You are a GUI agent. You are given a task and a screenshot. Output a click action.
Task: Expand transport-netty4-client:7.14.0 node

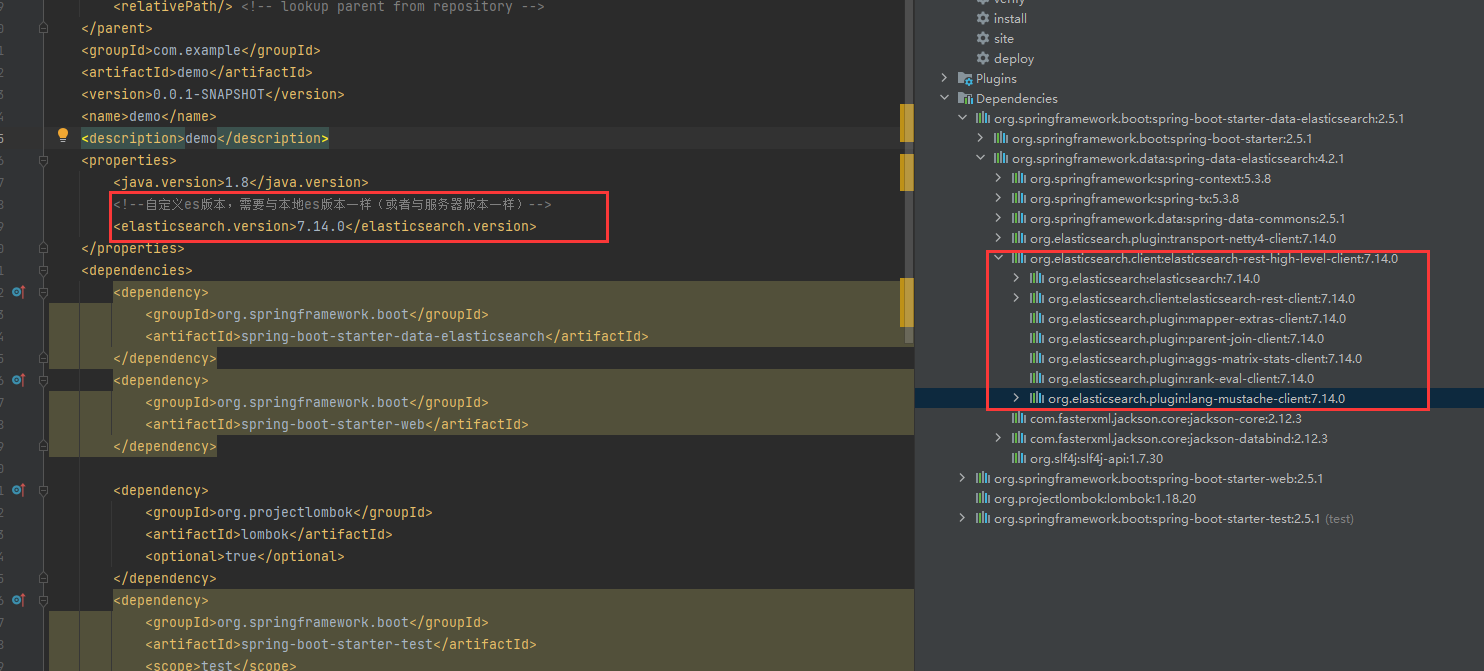998,238
